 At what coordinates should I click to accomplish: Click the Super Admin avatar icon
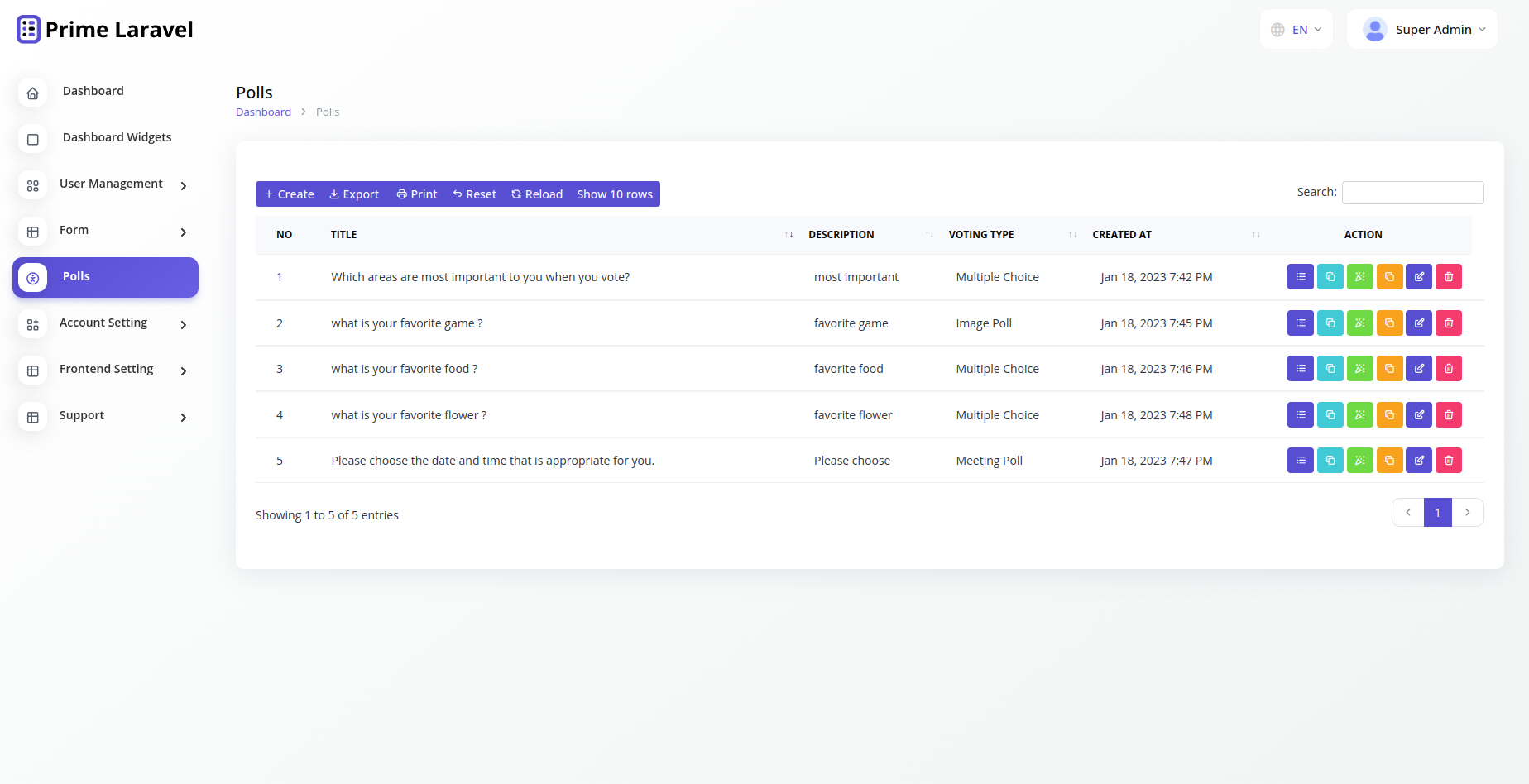[x=1374, y=30]
